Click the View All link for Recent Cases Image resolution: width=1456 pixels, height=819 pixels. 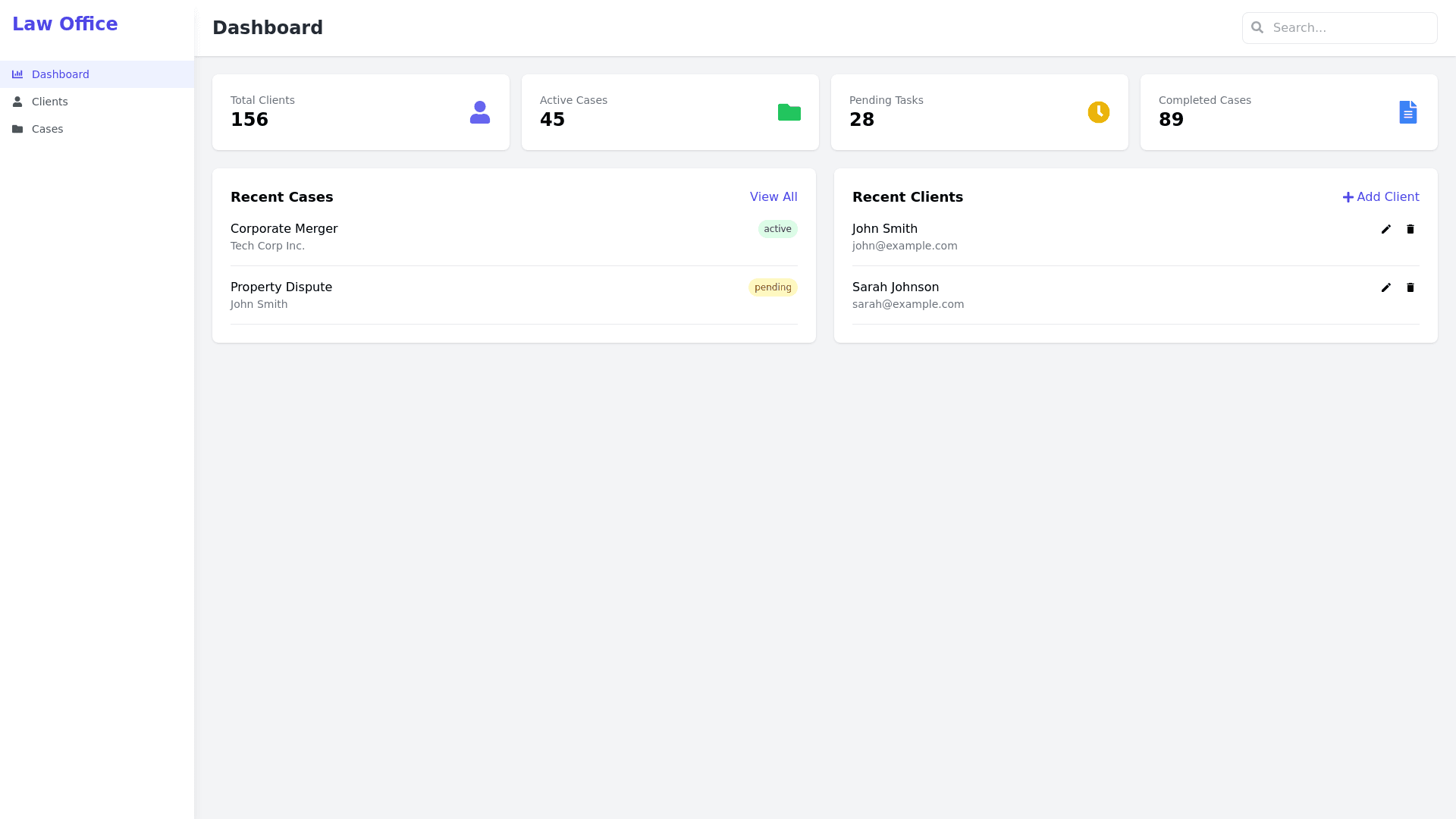click(773, 196)
